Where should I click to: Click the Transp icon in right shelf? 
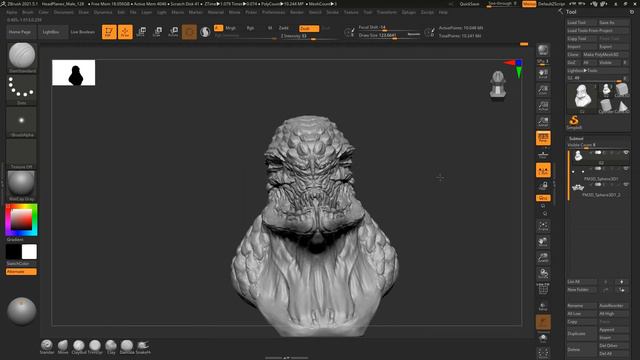tap(543, 306)
